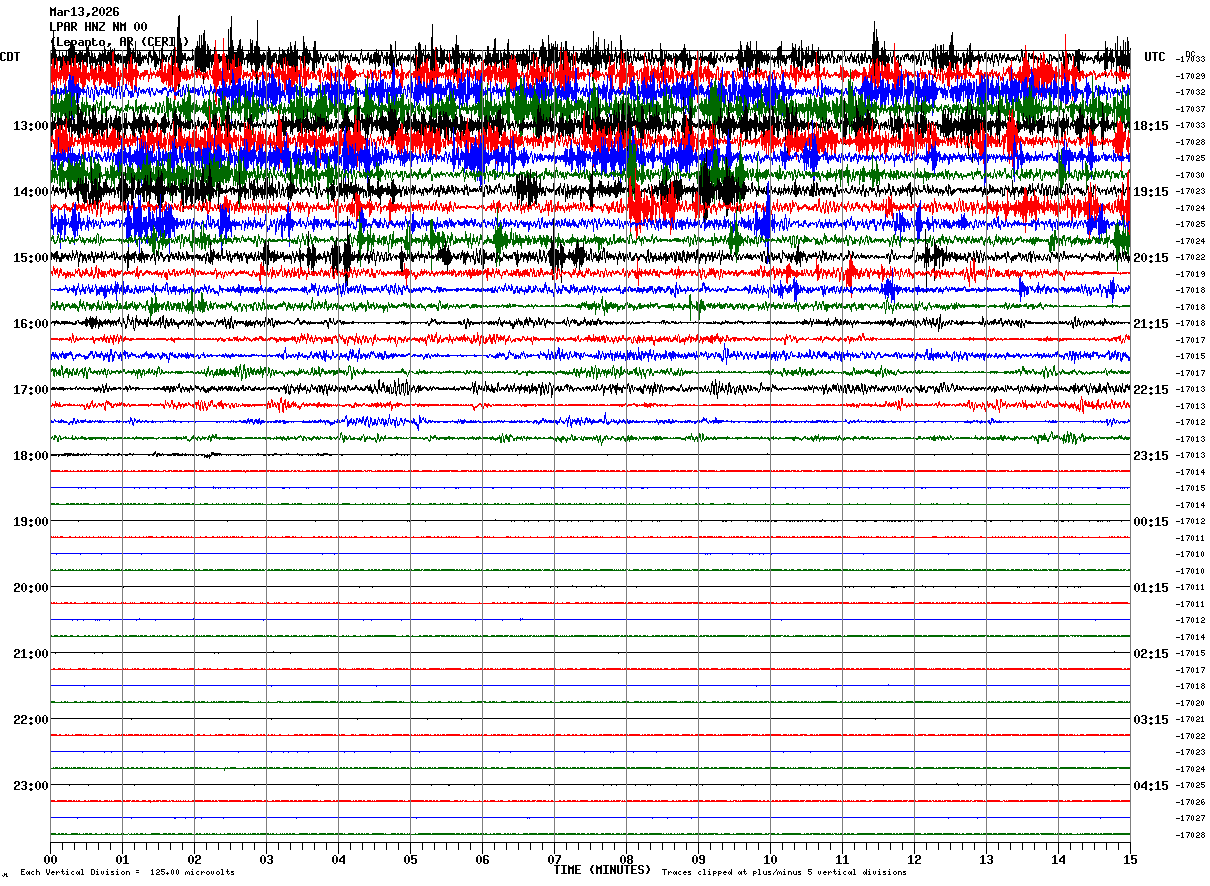Viewport: 1210px width, 886px height.
Task: Click the 14 minute axis tick label
Action: 1059,860
